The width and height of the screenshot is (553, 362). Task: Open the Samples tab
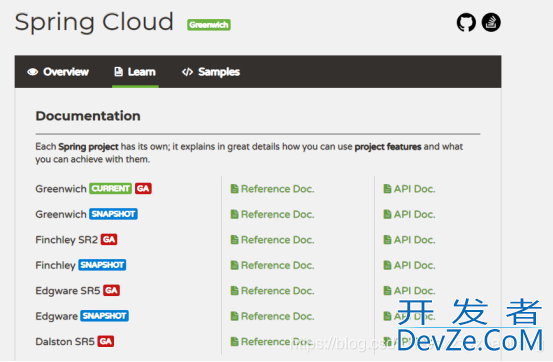[211, 72]
